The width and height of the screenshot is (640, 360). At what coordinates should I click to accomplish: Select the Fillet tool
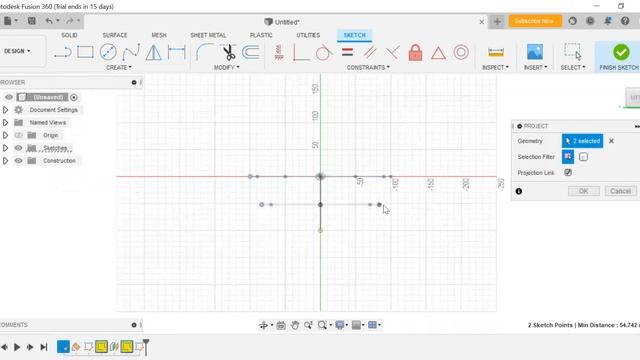(x=204, y=52)
